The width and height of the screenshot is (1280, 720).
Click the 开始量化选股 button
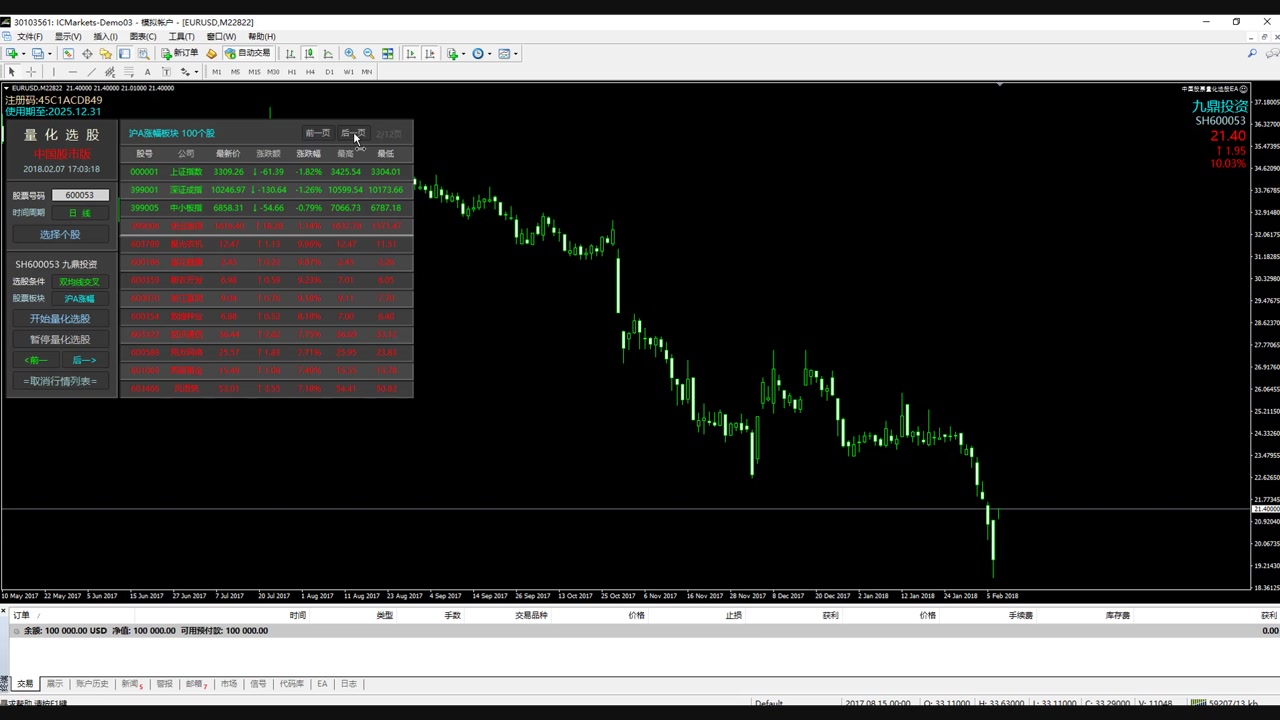coord(60,319)
